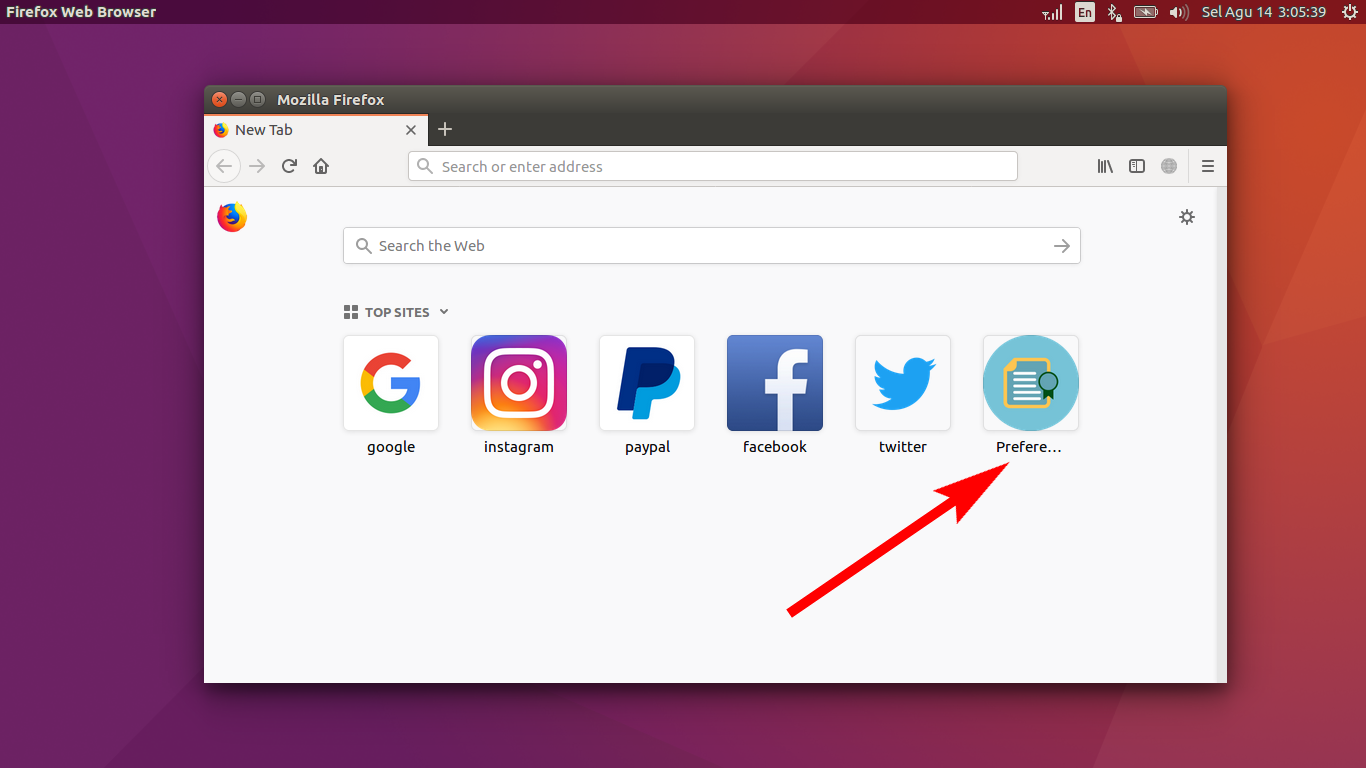Open the paypal top site tile

pyautogui.click(x=647, y=383)
